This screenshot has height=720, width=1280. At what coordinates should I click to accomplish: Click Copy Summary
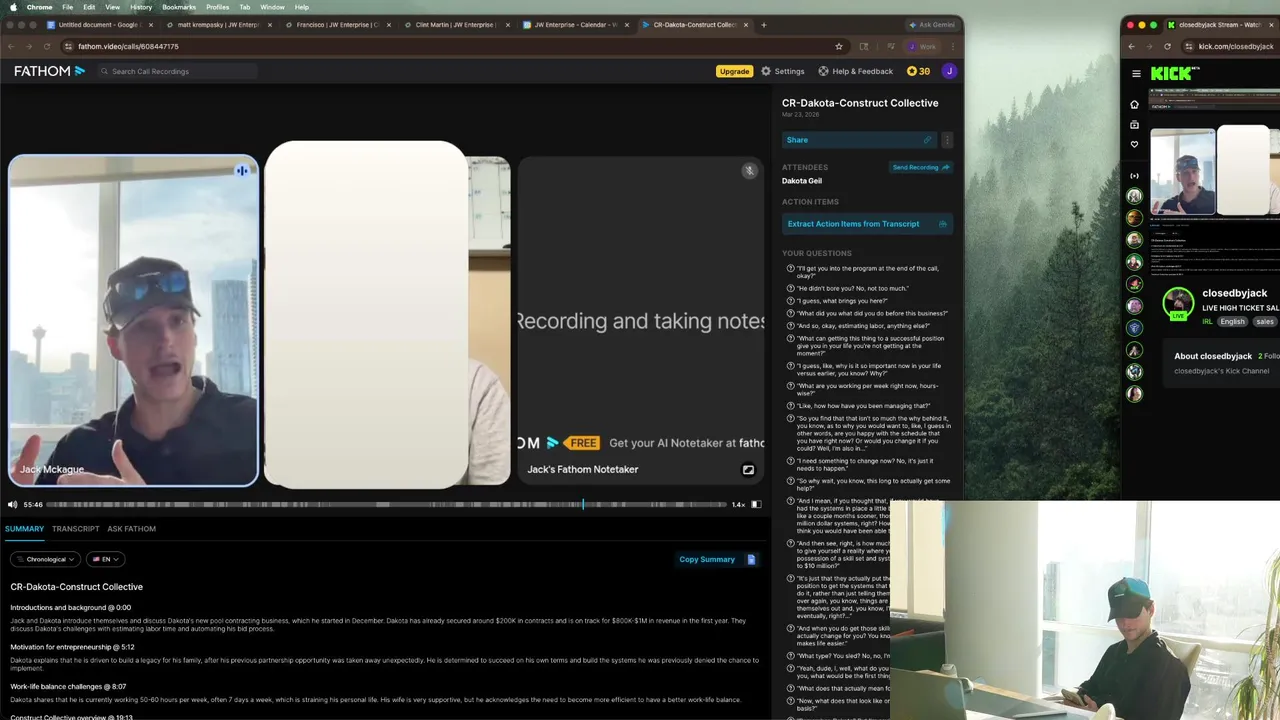[707, 559]
